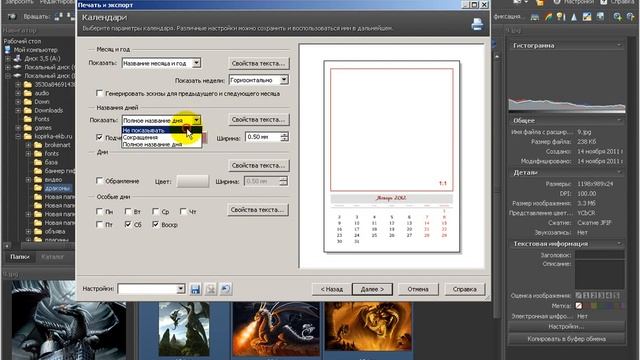Click the Отмена button
This screenshot has height=360, width=640.
pos(418,289)
